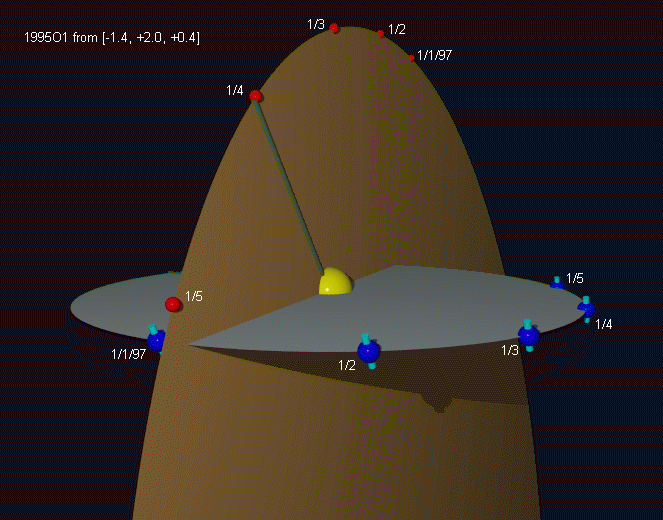Click the title text "1995O1 from [-1.4, +2.0, +0.4]"
This screenshot has width=663, height=520.
[112, 38]
